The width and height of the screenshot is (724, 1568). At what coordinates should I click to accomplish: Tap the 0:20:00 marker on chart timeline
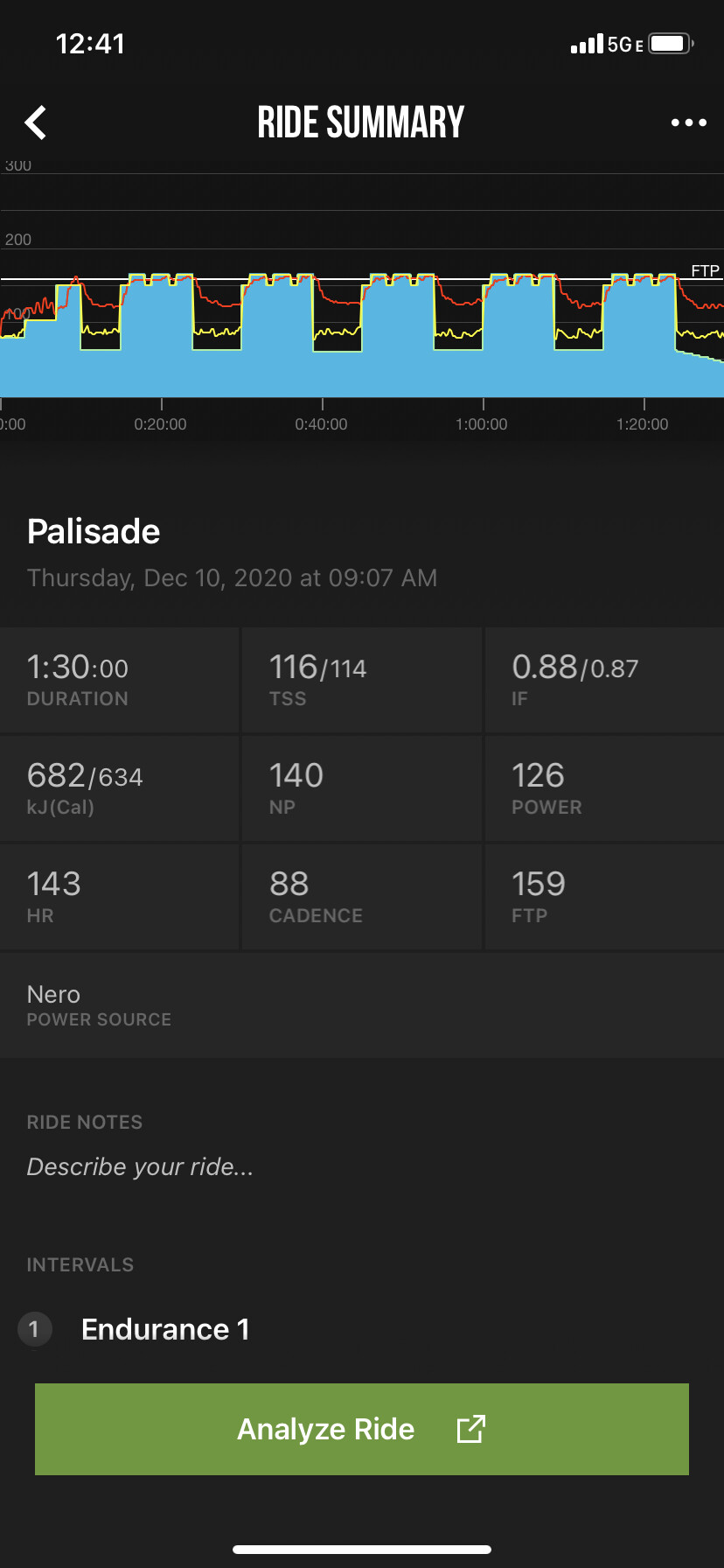[x=161, y=424]
